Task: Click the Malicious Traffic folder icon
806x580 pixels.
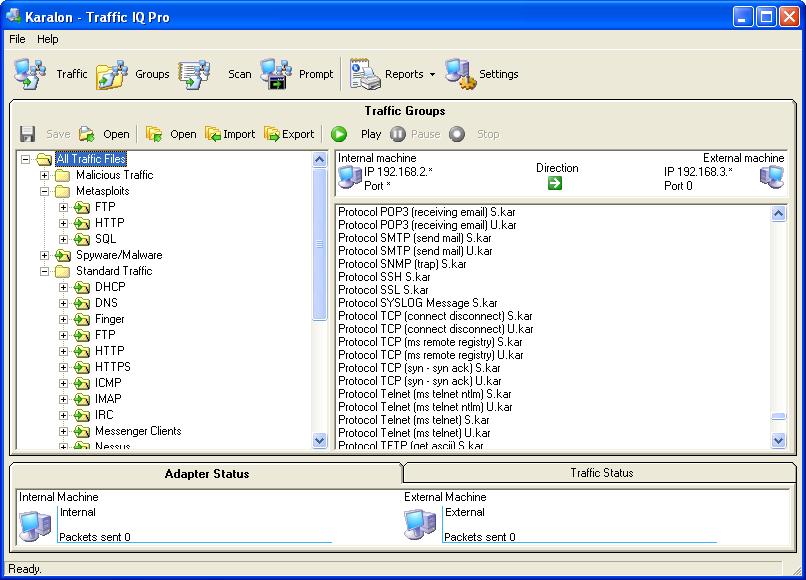Action: [x=63, y=175]
